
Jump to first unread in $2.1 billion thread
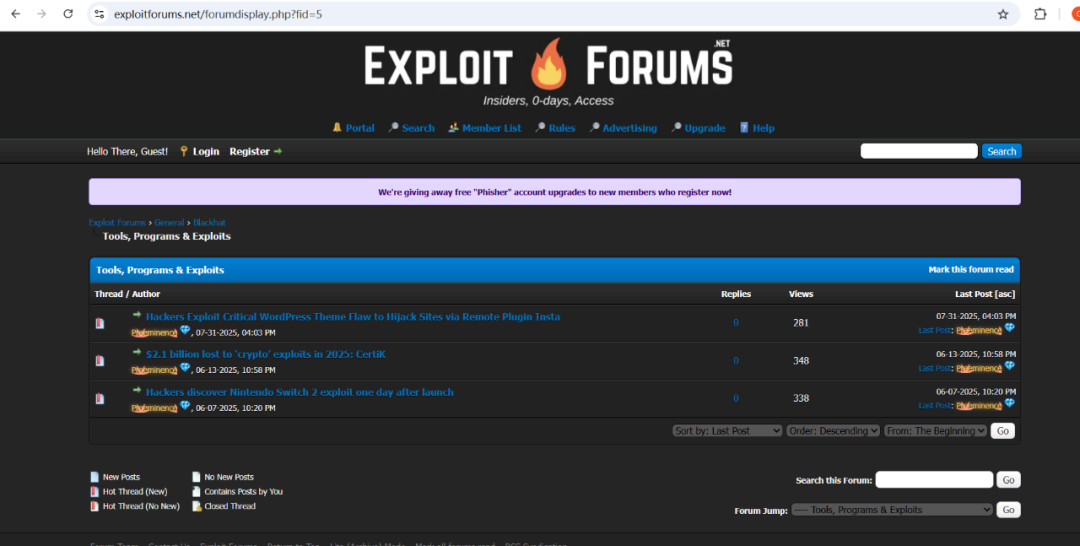(137, 352)
